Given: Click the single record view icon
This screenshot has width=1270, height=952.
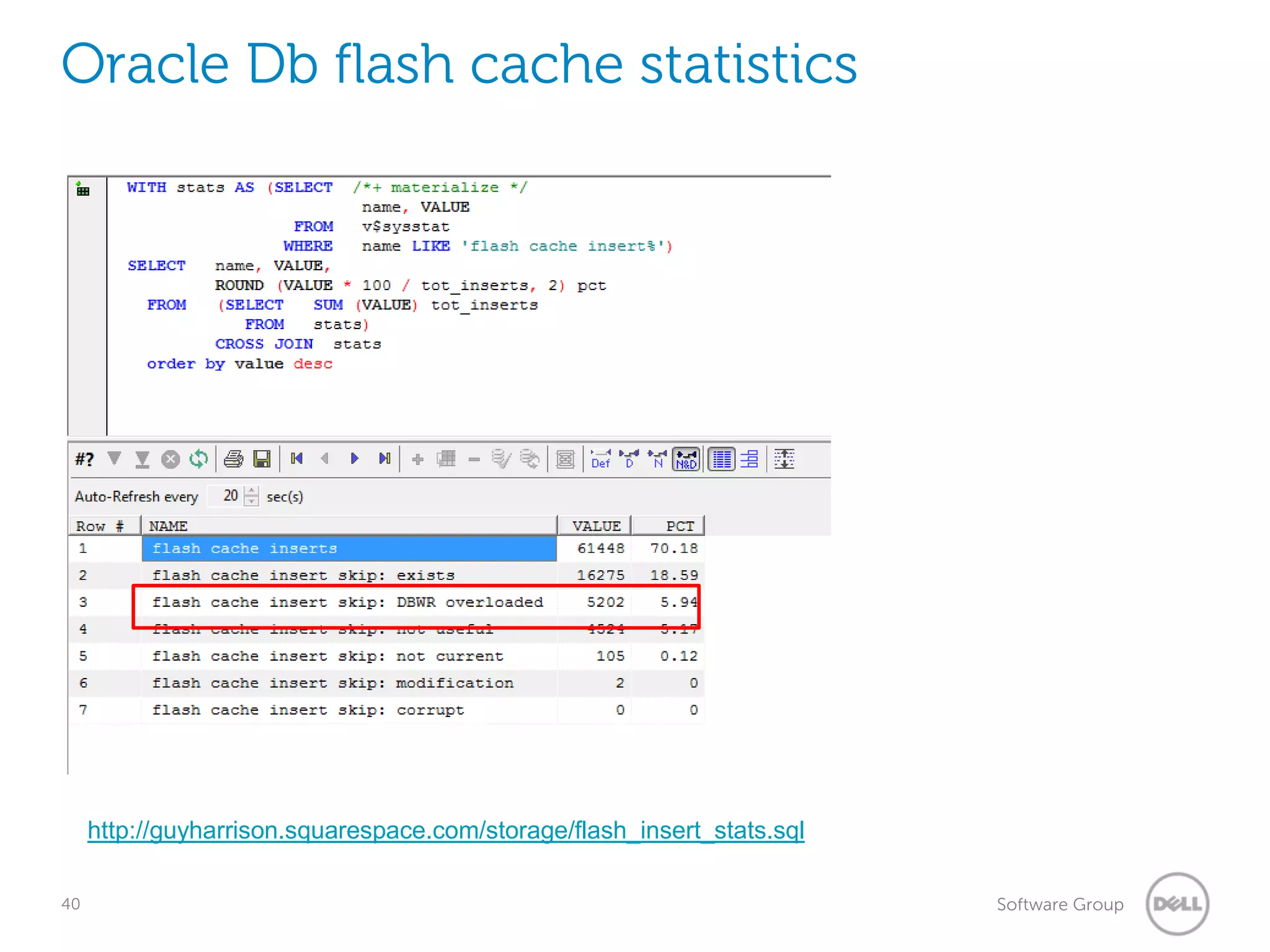Looking at the screenshot, I should 566,459.
